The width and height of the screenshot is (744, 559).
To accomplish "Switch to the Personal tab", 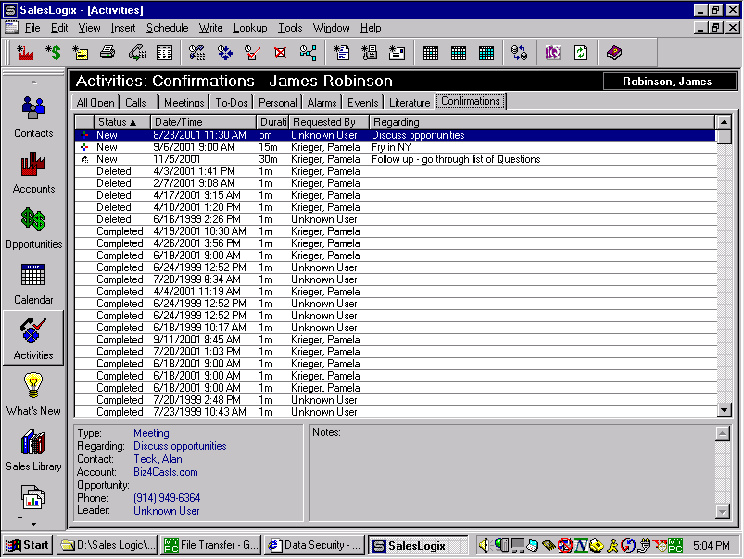I will 278,103.
